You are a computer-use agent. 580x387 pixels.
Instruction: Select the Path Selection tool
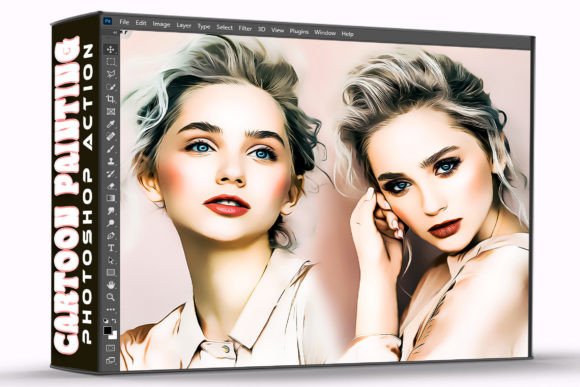[x=111, y=260]
